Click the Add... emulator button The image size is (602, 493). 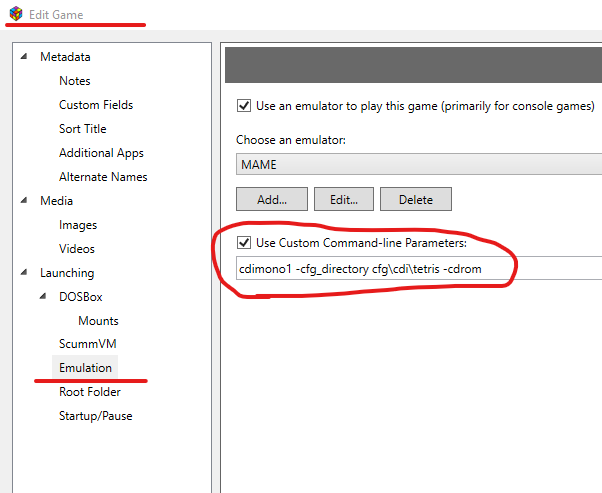pos(272,199)
